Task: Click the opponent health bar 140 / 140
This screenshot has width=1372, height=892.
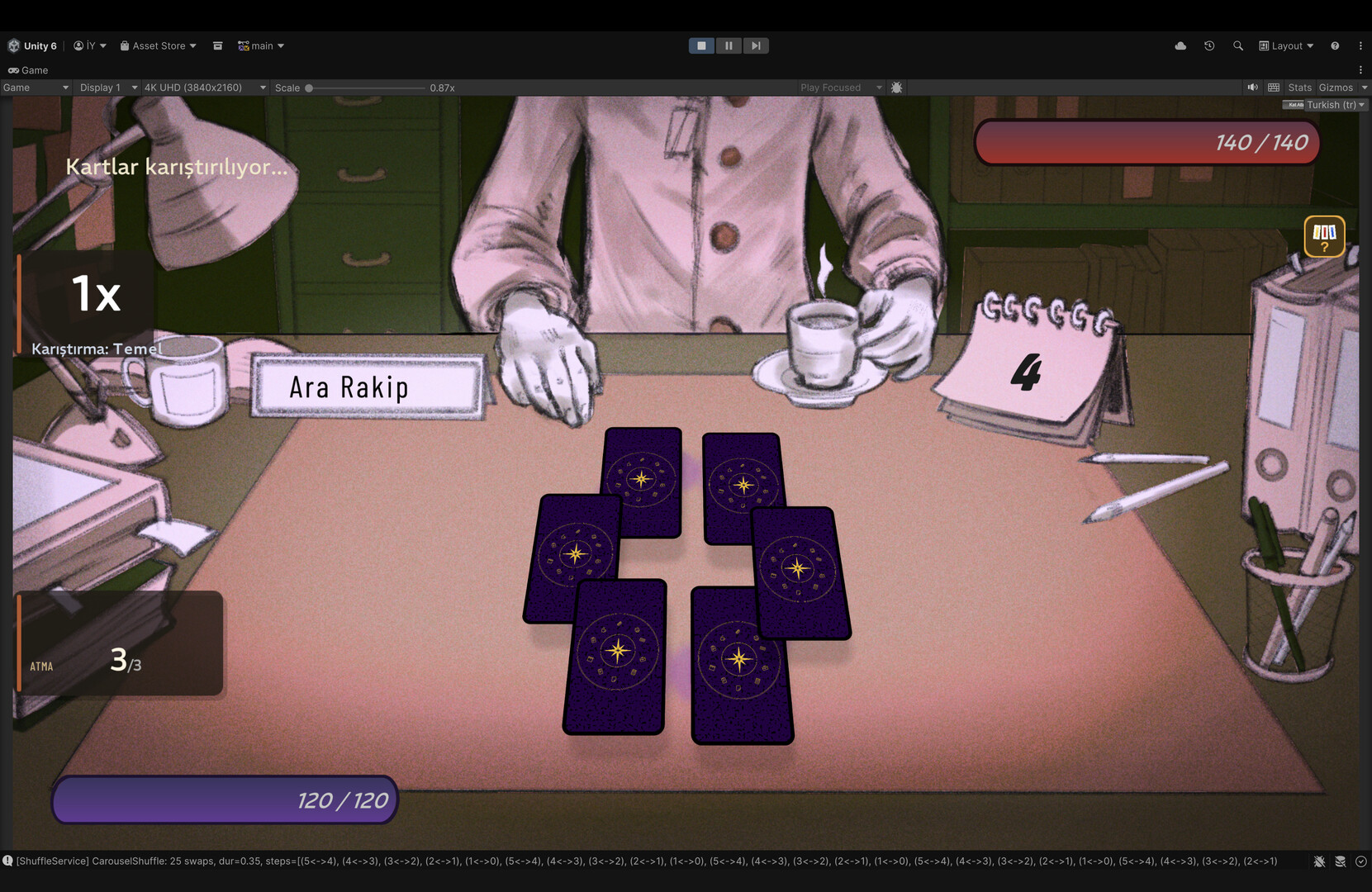Action: [1147, 142]
